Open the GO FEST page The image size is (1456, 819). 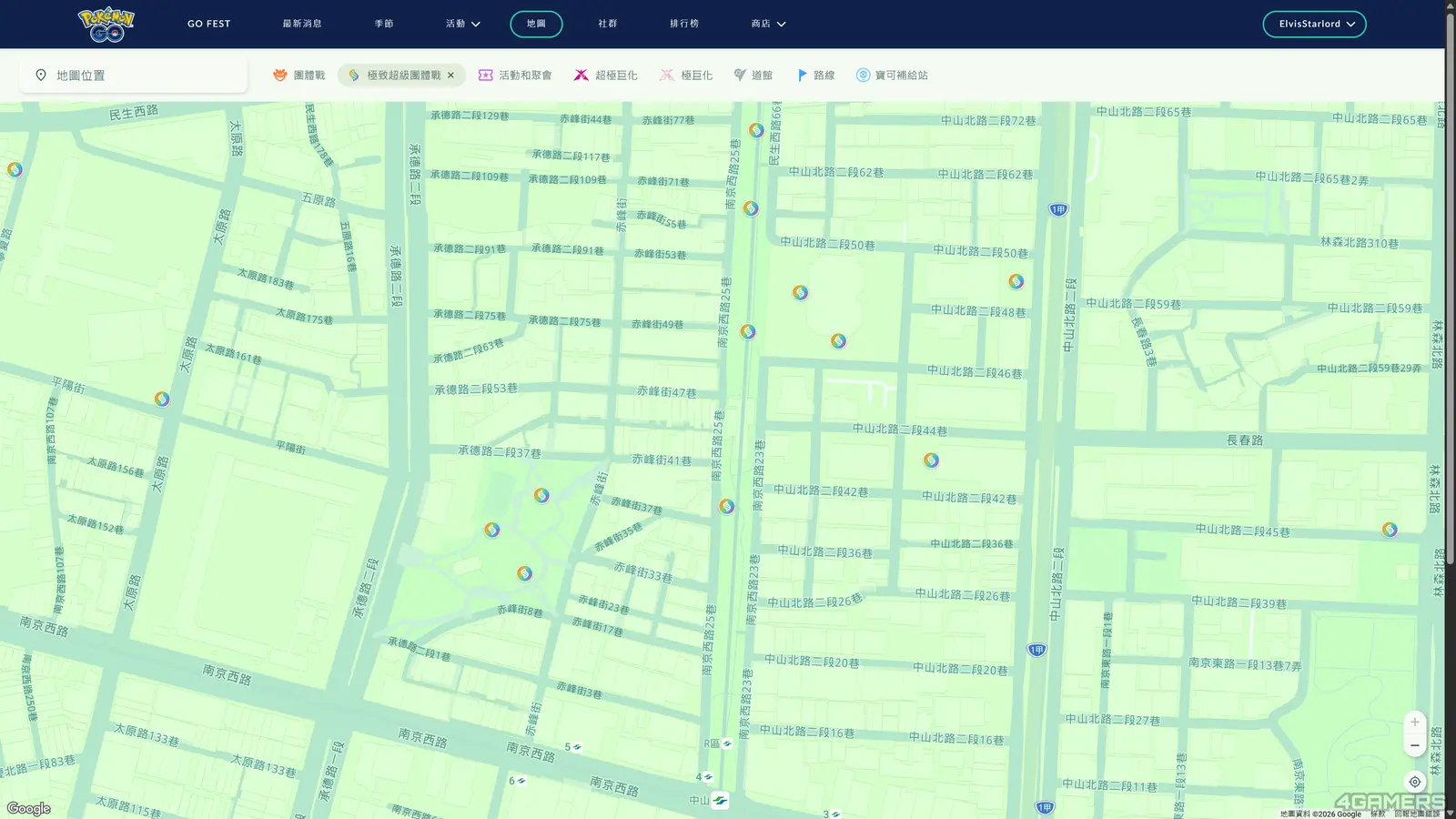click(x=209, y=24)
